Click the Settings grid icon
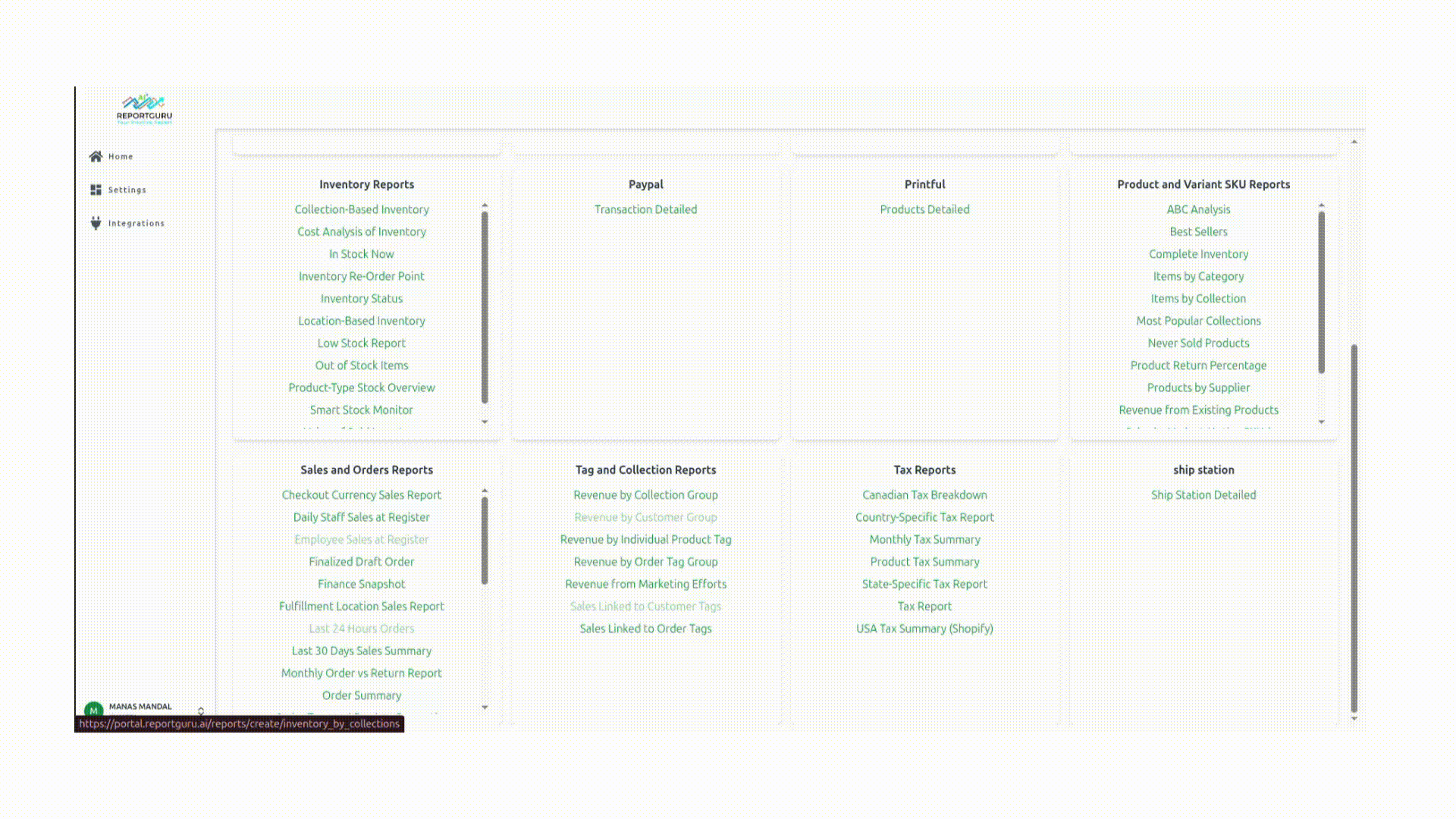Screen dimensions: 1456x819 click(96, 190)
